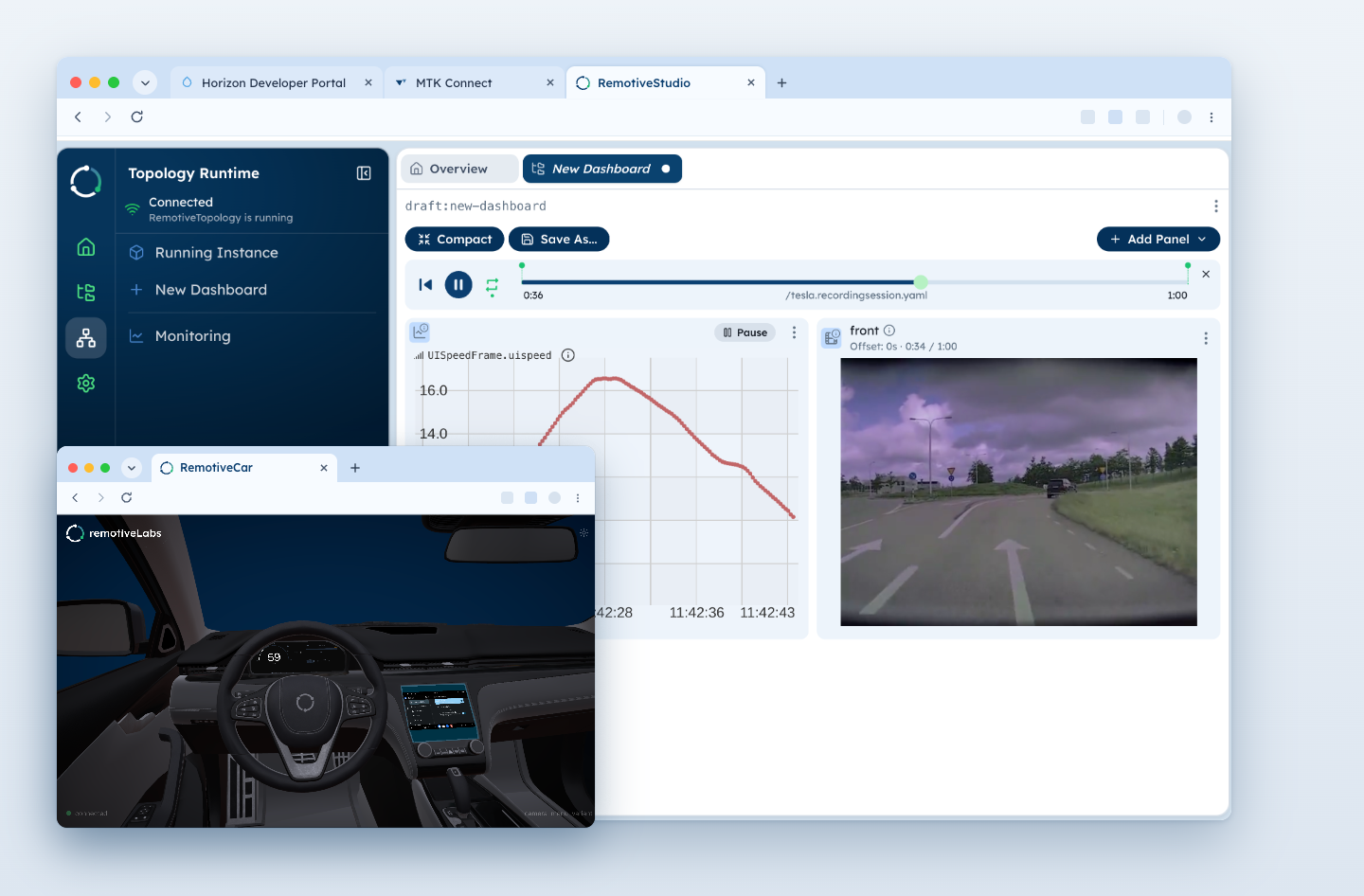
Task: Click the playback position handle on the timeline
Action: point(921,282)
